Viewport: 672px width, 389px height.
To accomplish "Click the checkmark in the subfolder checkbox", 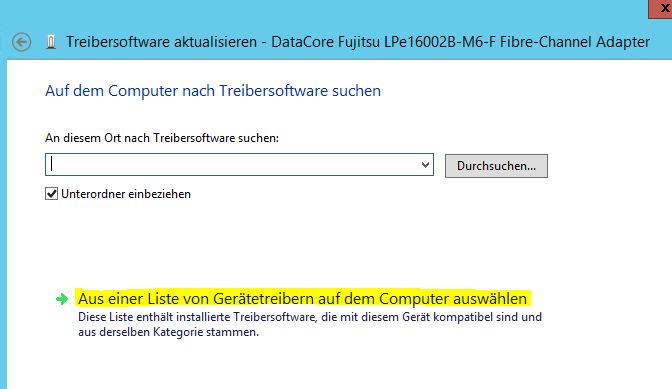I will [x=51, y=194].
